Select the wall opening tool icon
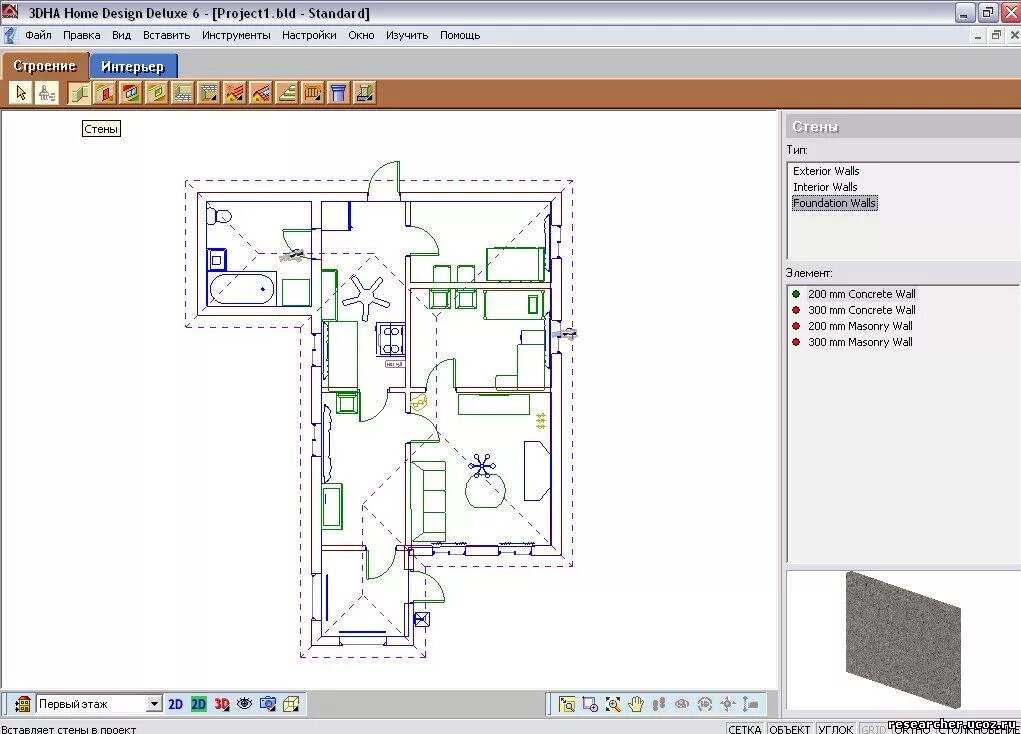 157,93
